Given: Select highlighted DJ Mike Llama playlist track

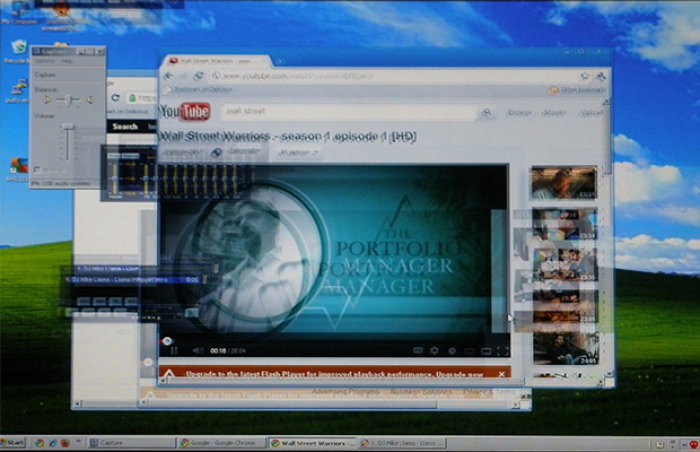Looking at the screenshot, I should 133,280.
